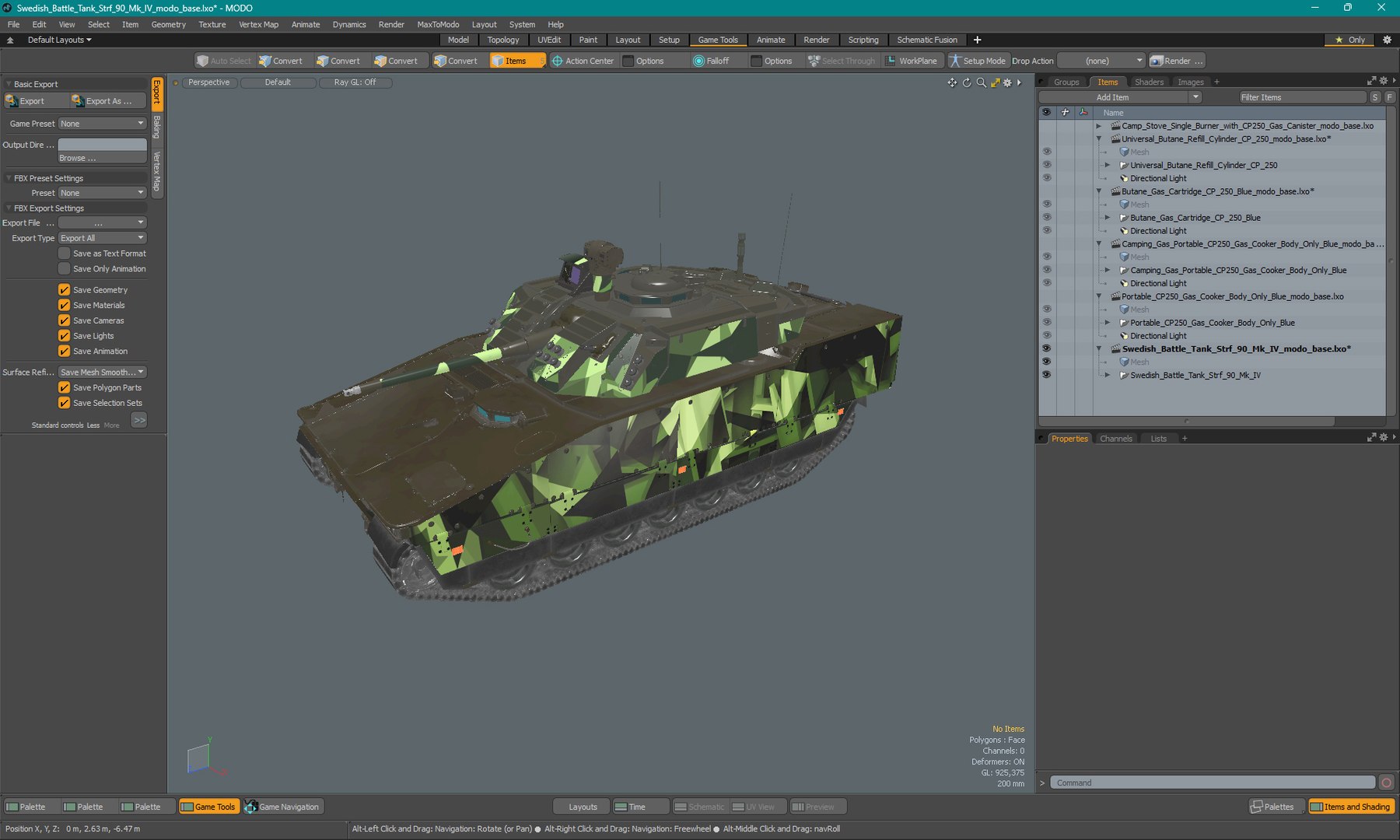Open Action Center menu
This screenshot has width=1400, height=840.
583,61
